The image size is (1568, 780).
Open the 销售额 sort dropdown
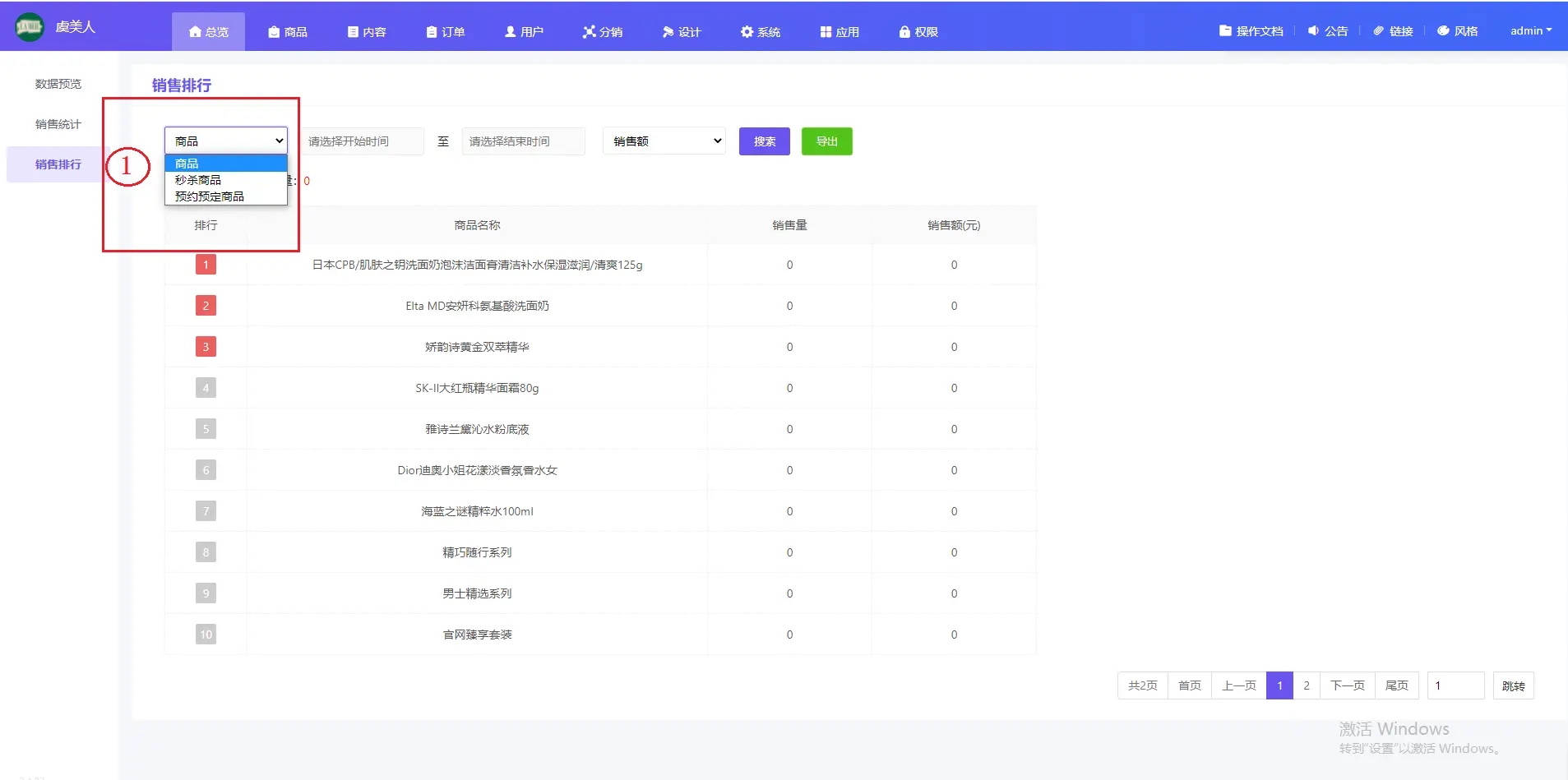pos(664,141)
